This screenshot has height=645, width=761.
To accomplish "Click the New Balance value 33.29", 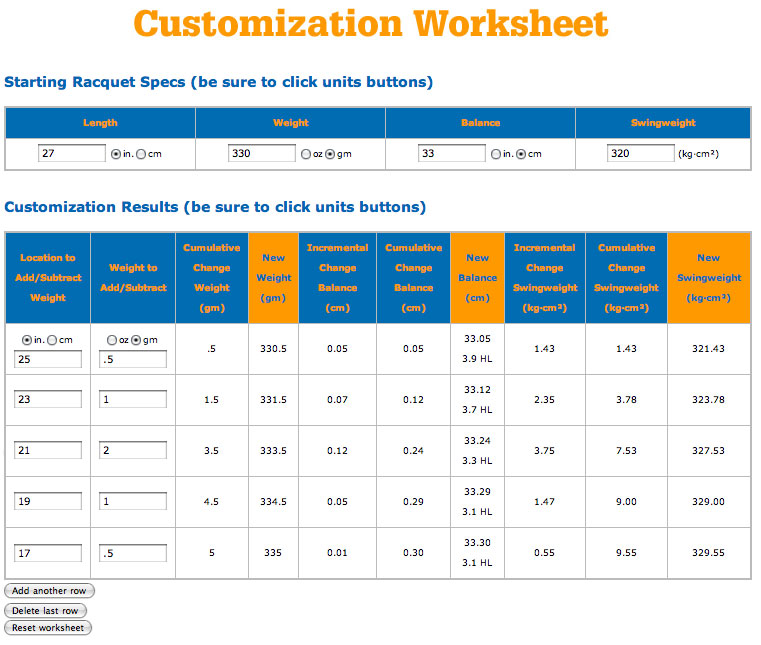I will point(477,491).
